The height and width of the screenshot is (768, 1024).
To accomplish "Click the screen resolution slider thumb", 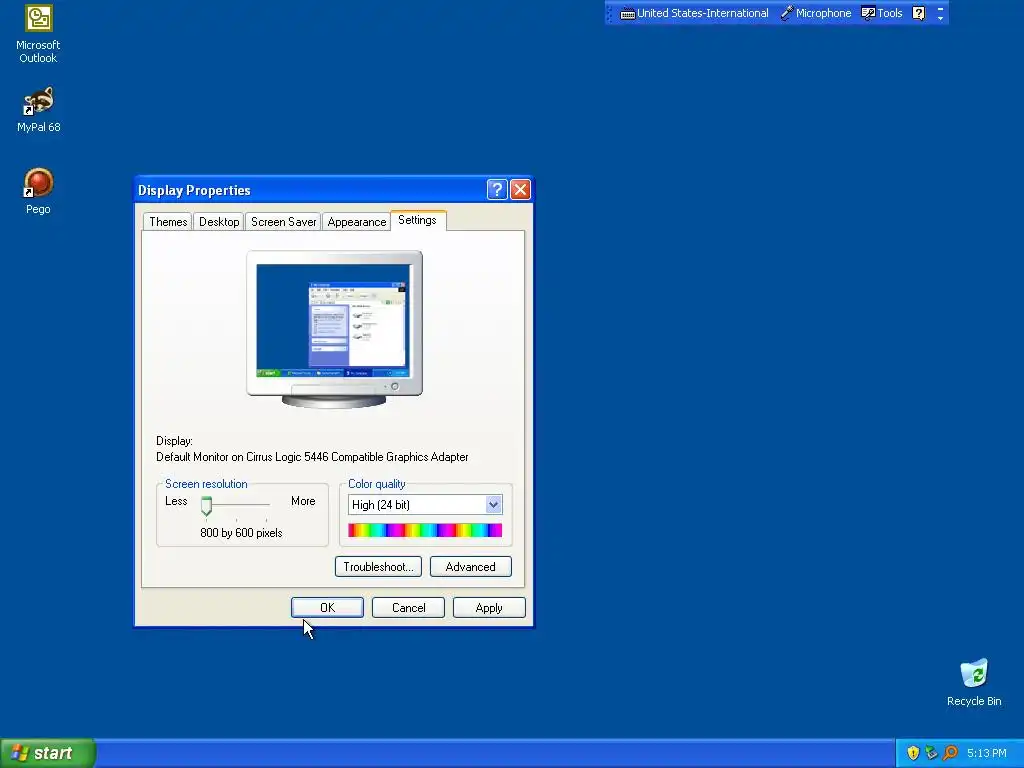I will coord(206,505).
